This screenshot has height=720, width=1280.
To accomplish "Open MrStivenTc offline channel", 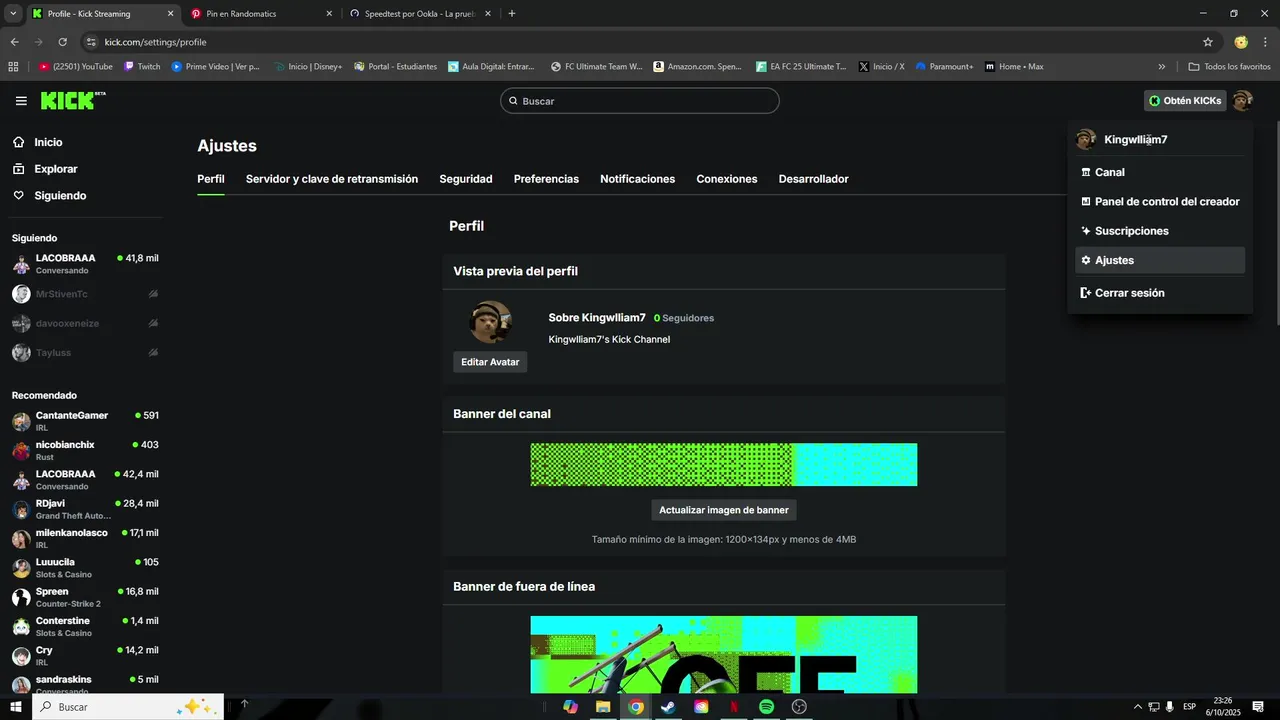I will (85, 294).
